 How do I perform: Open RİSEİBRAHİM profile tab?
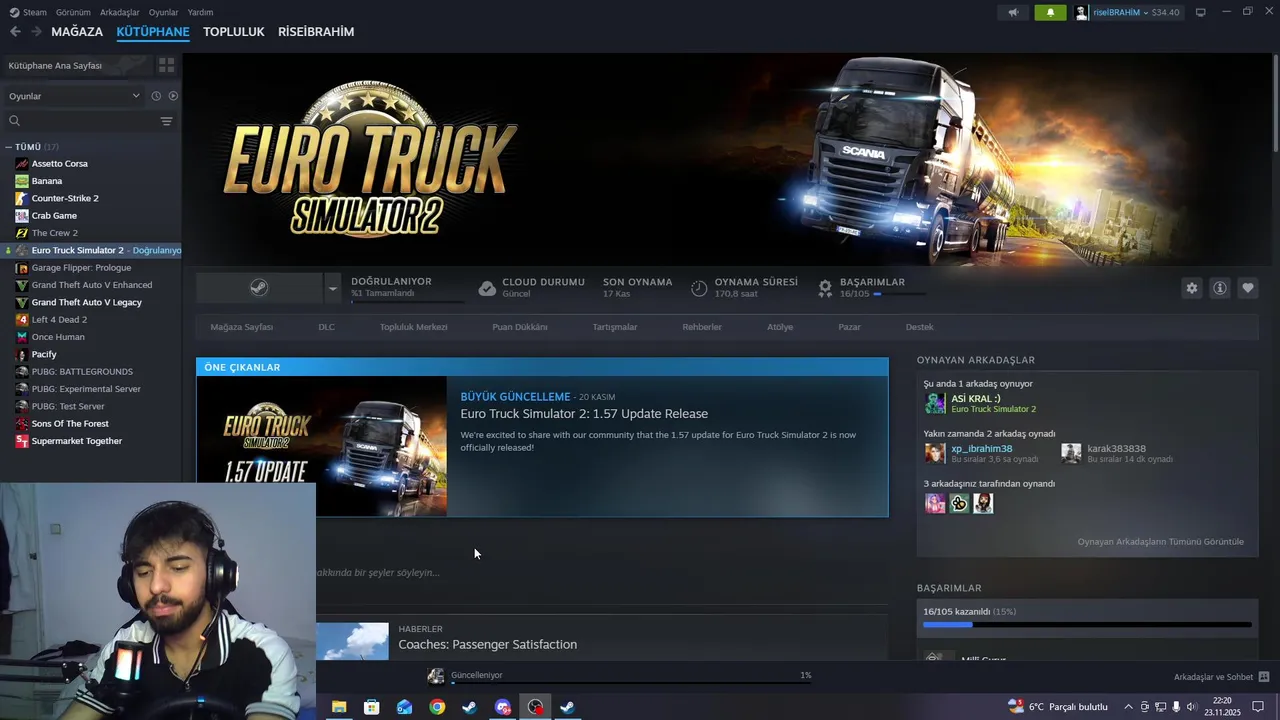point(316,32)
